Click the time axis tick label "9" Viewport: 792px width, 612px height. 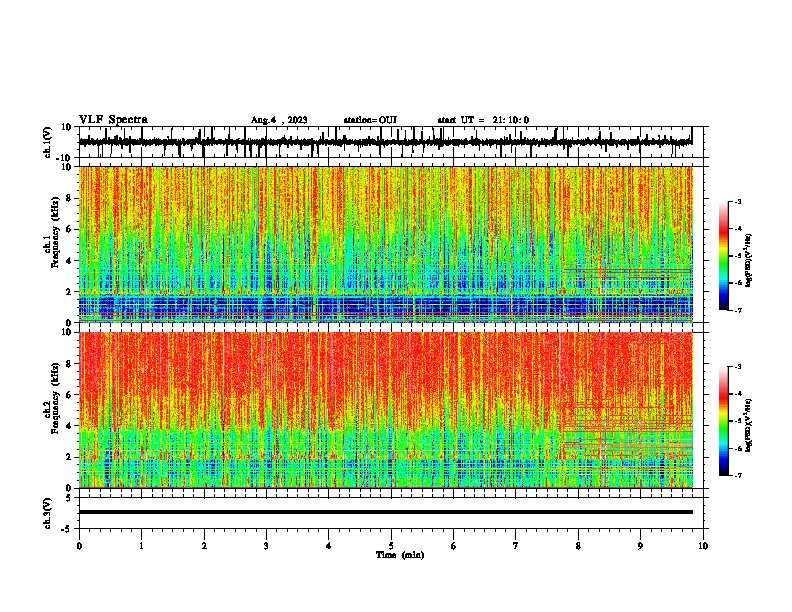click(x=640, y=546)
